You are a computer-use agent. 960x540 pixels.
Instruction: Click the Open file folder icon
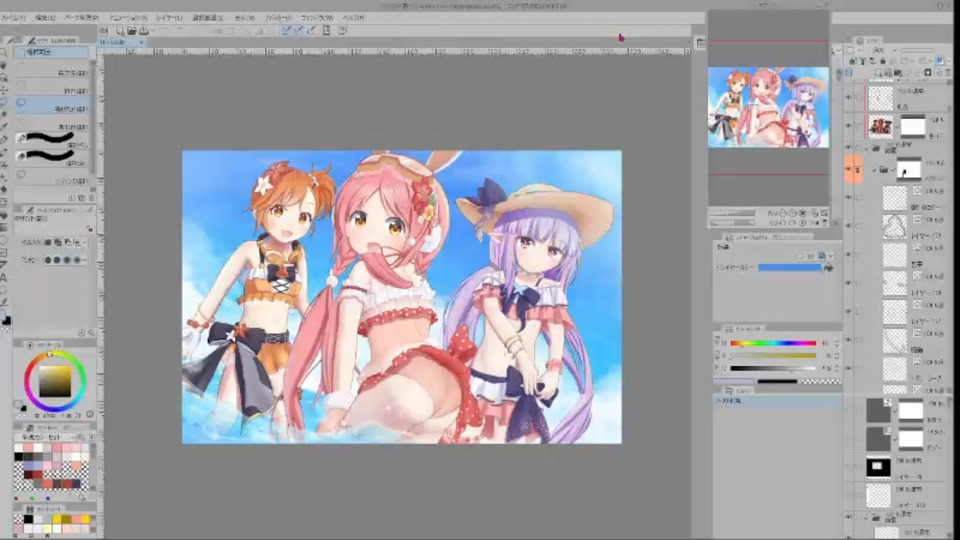click(x=132, y=31)
